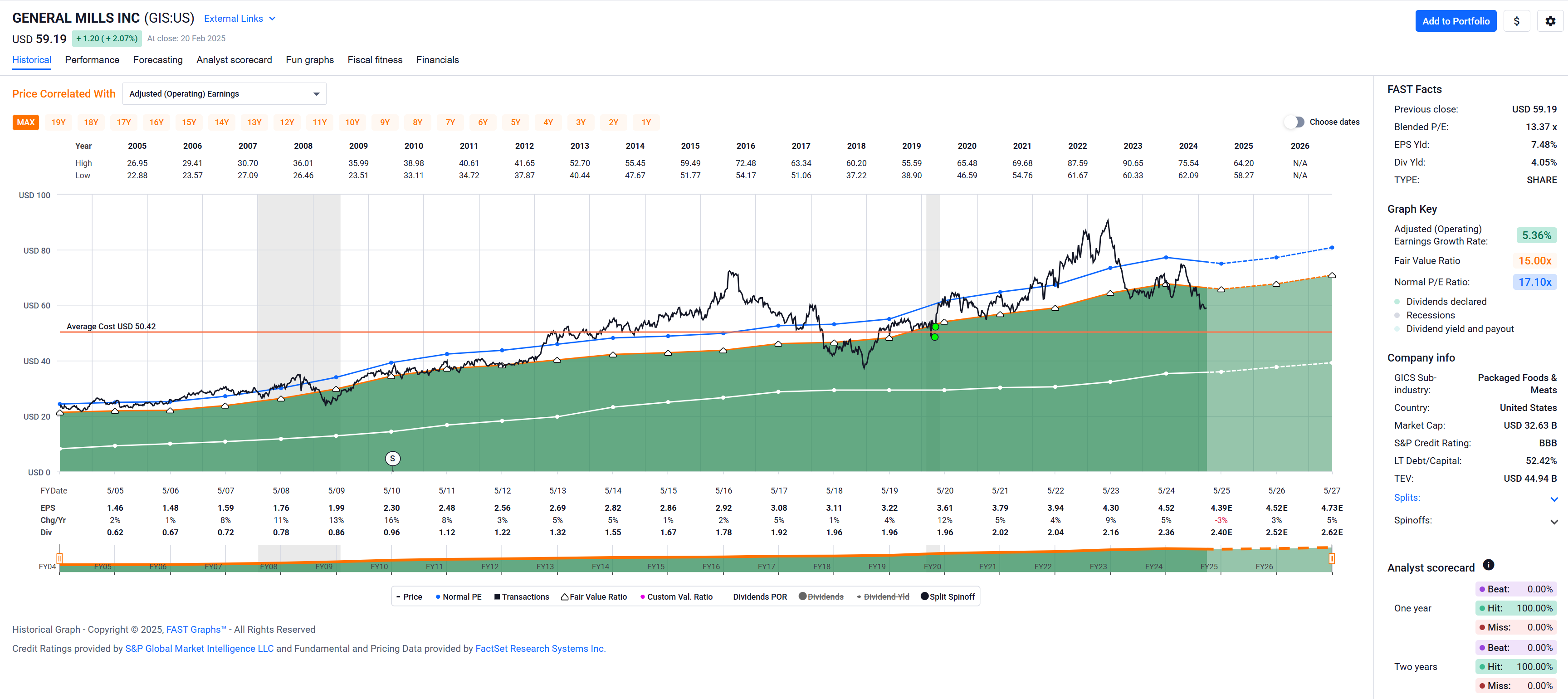Open FactSet Research Systems Inc. link

click(x=541, y=649)
